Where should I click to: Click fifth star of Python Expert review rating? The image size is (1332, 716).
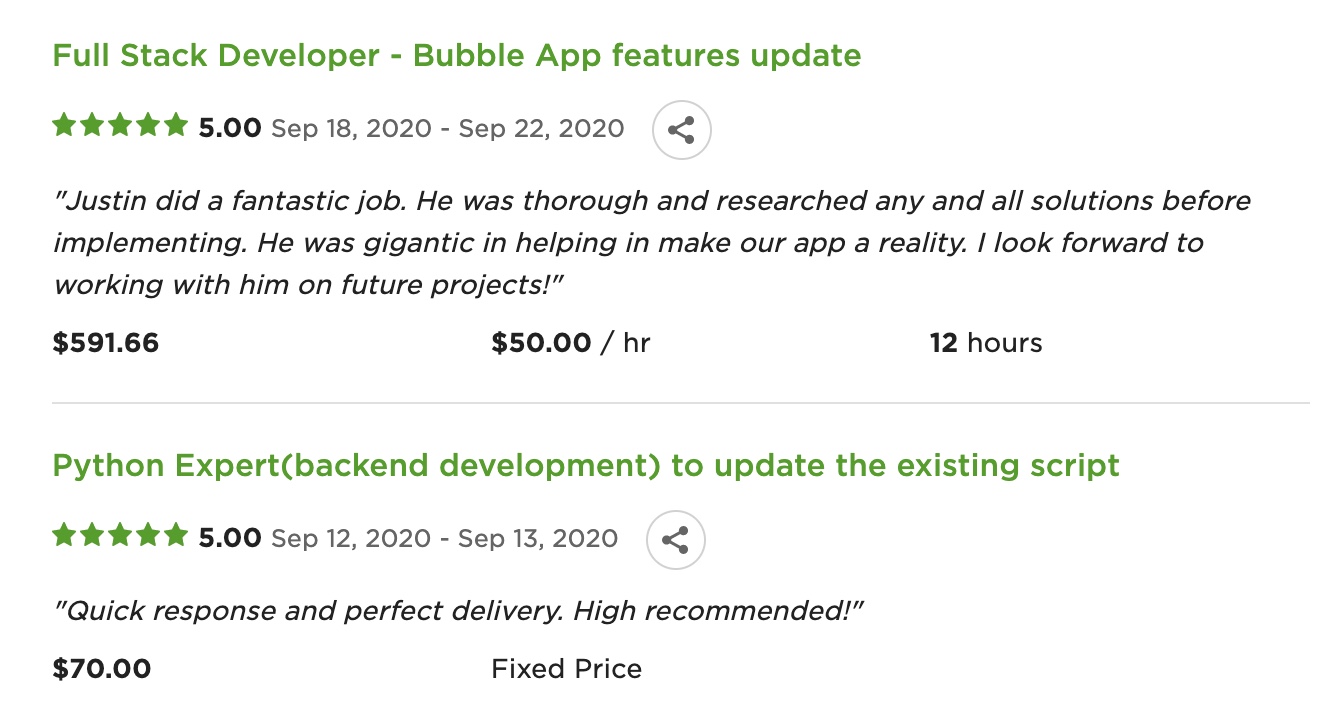click(176, 536)
